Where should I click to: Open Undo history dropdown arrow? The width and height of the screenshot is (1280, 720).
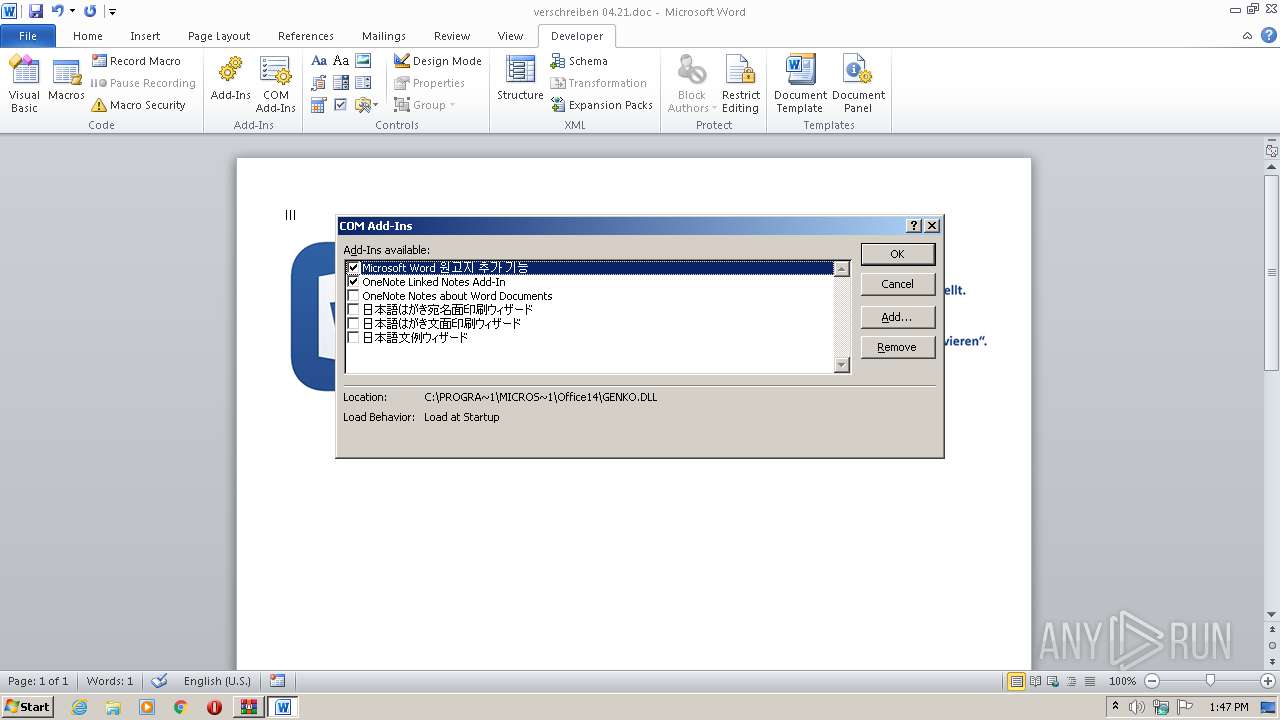pyautogui.click(x=72, y=11)
